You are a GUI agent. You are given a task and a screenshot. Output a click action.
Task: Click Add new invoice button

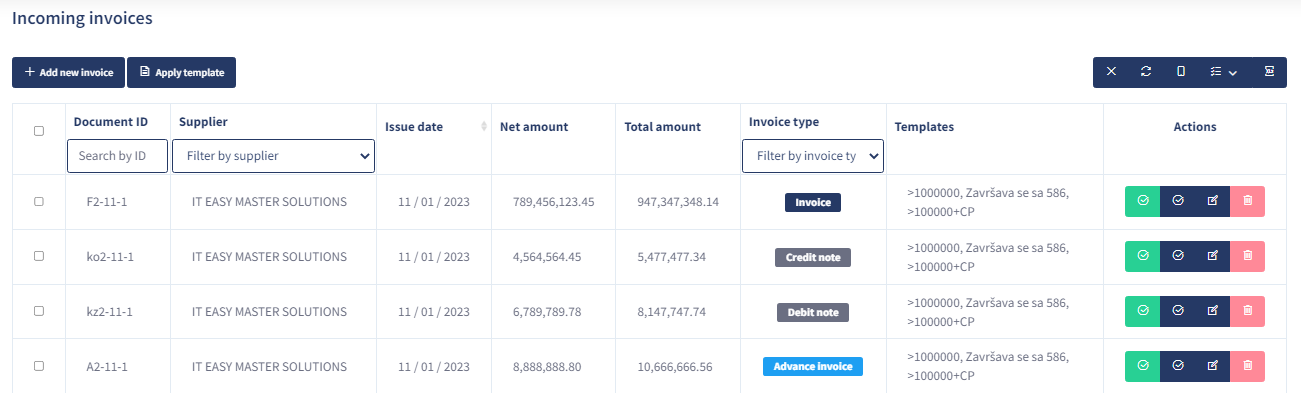pos(69,72)
